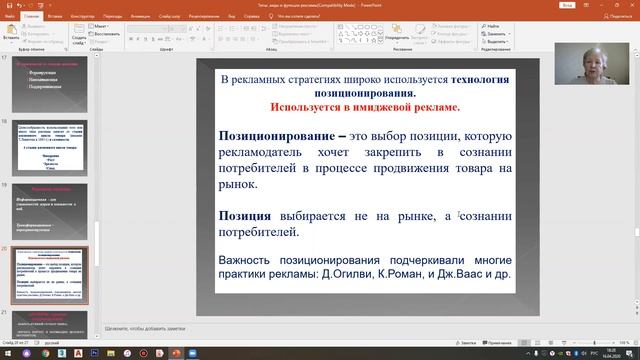Image resolution: width=640 pixels, height=360 pixels.
Task: Open the font size combo box
Action: tap(177, 29)
